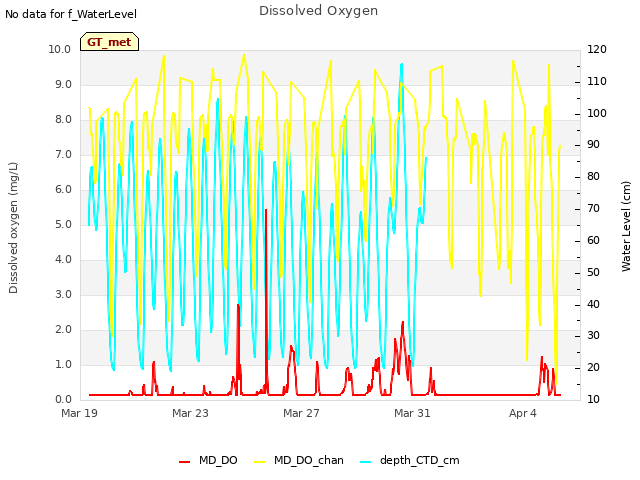640x480 pixels.
Task: Click the 1.0 left axis value
Action: pos(63,364)
